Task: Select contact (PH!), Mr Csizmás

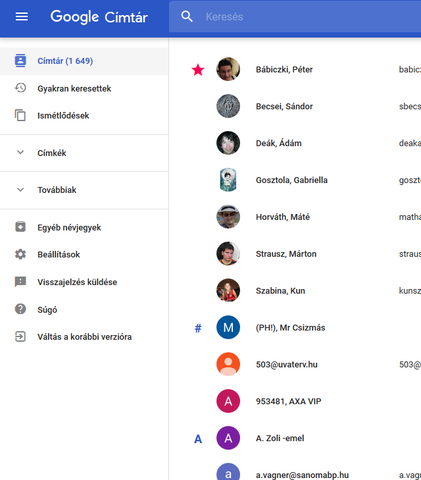Action: point(290,328)
